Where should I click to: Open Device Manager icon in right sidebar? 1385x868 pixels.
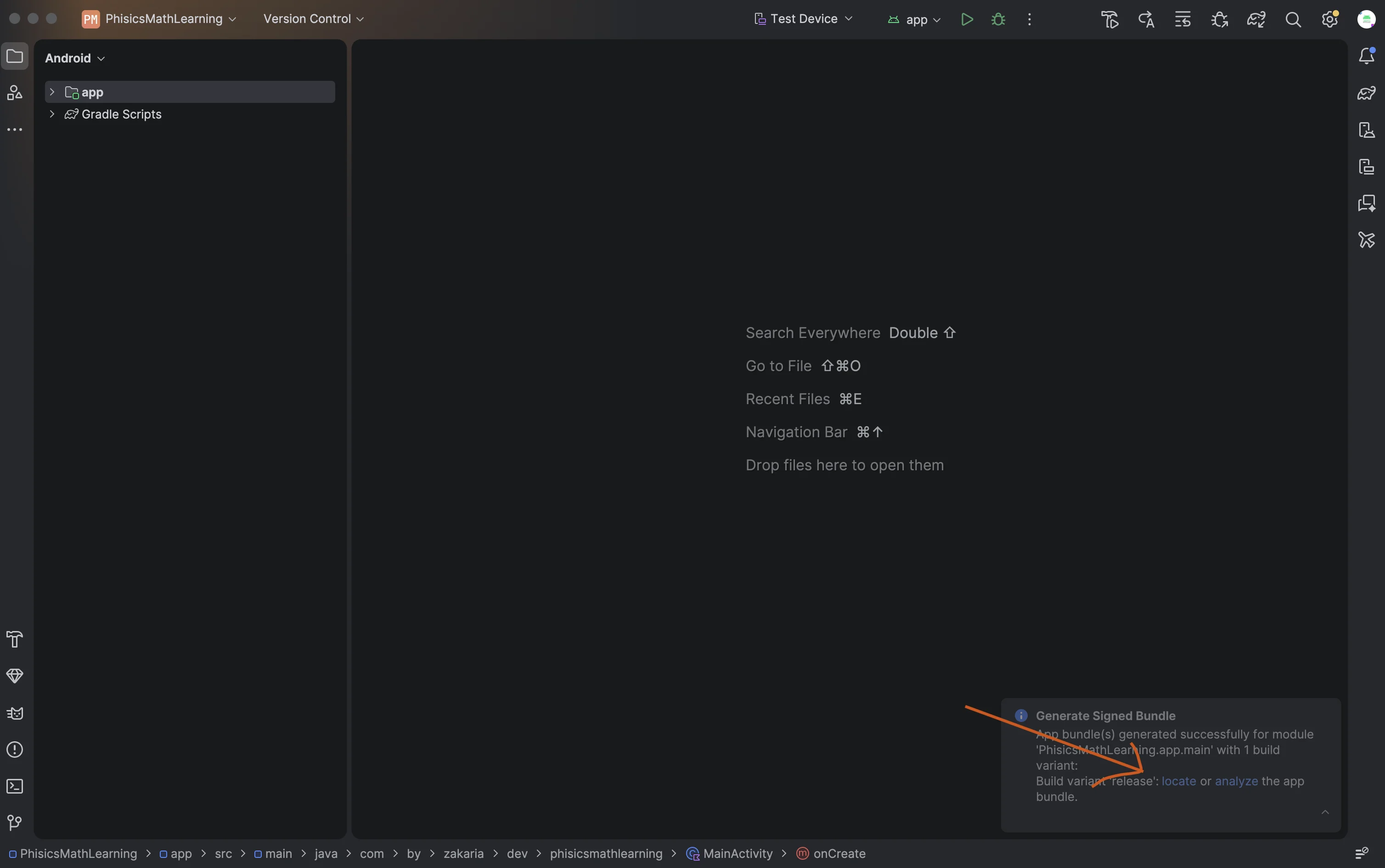pyautogui.click(x=1367, y=130)
